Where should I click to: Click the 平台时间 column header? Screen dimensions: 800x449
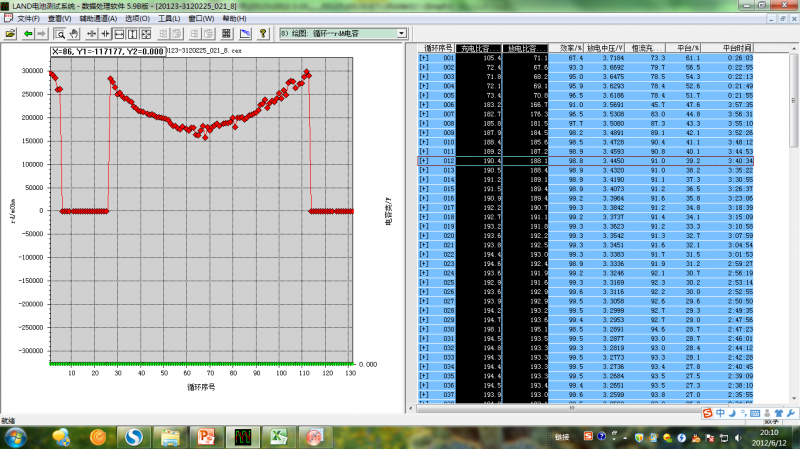pos(727,48)
